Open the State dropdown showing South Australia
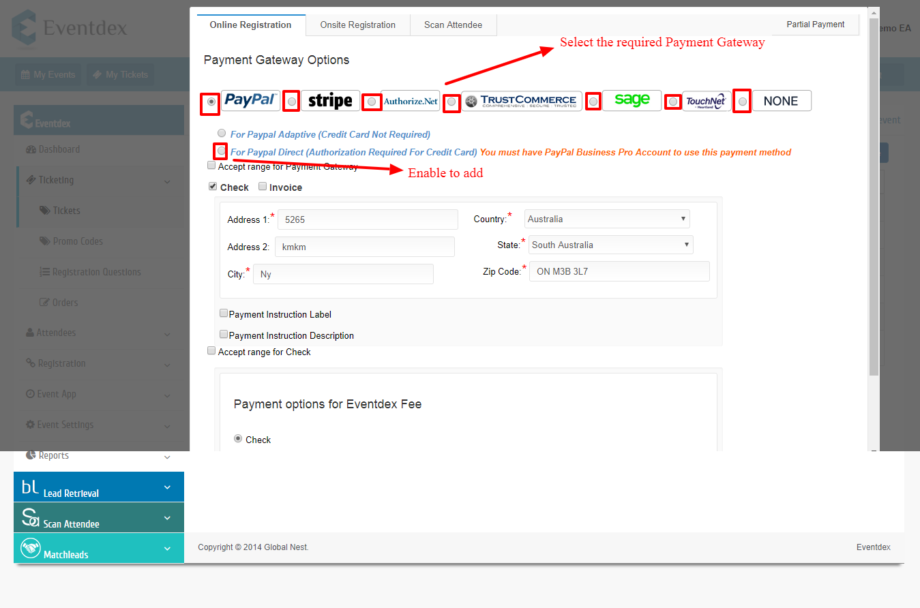The image size is (920, 608). [x=610, y=245]
